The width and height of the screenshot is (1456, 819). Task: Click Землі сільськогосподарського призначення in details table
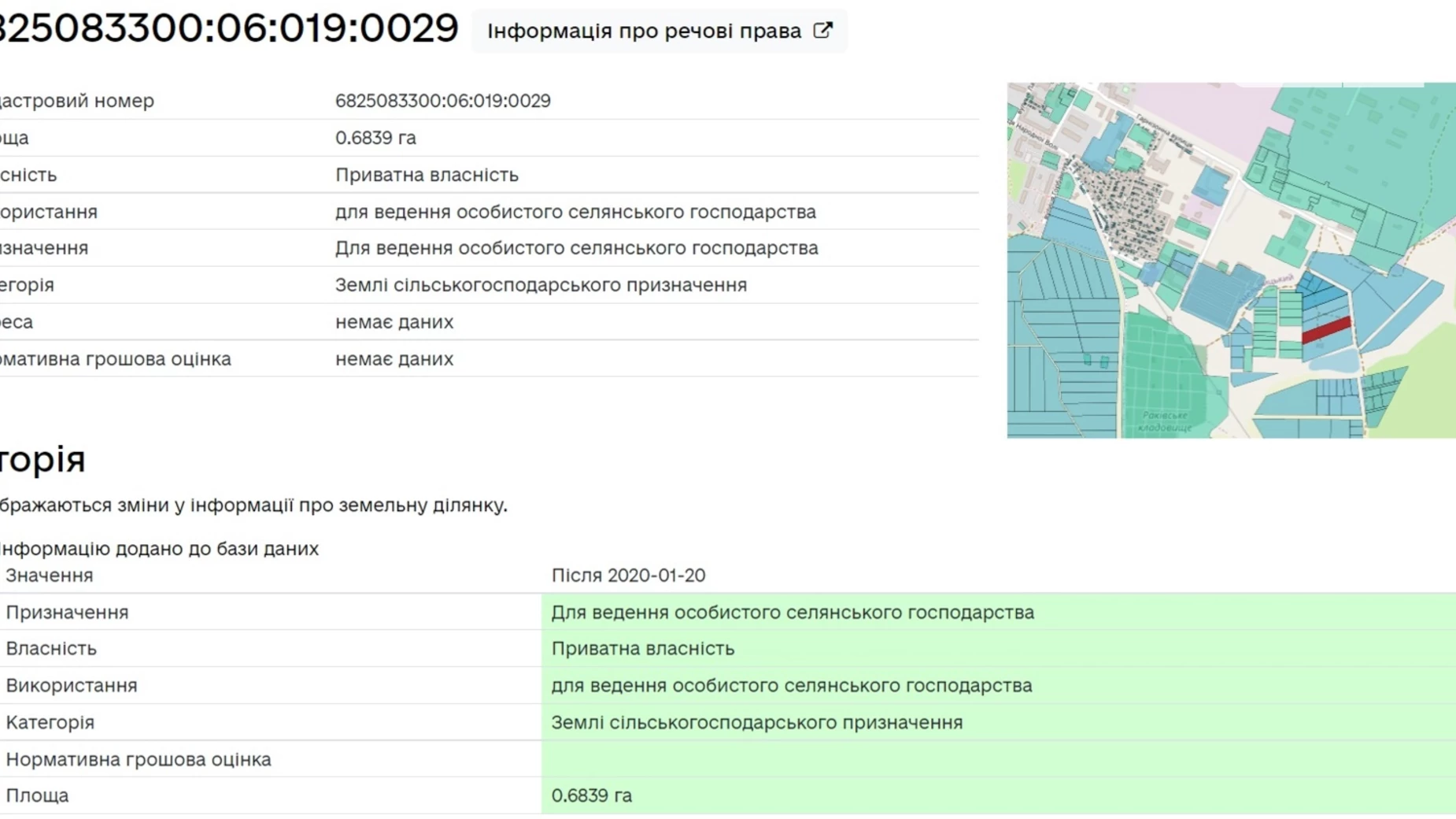click(541, 285)
